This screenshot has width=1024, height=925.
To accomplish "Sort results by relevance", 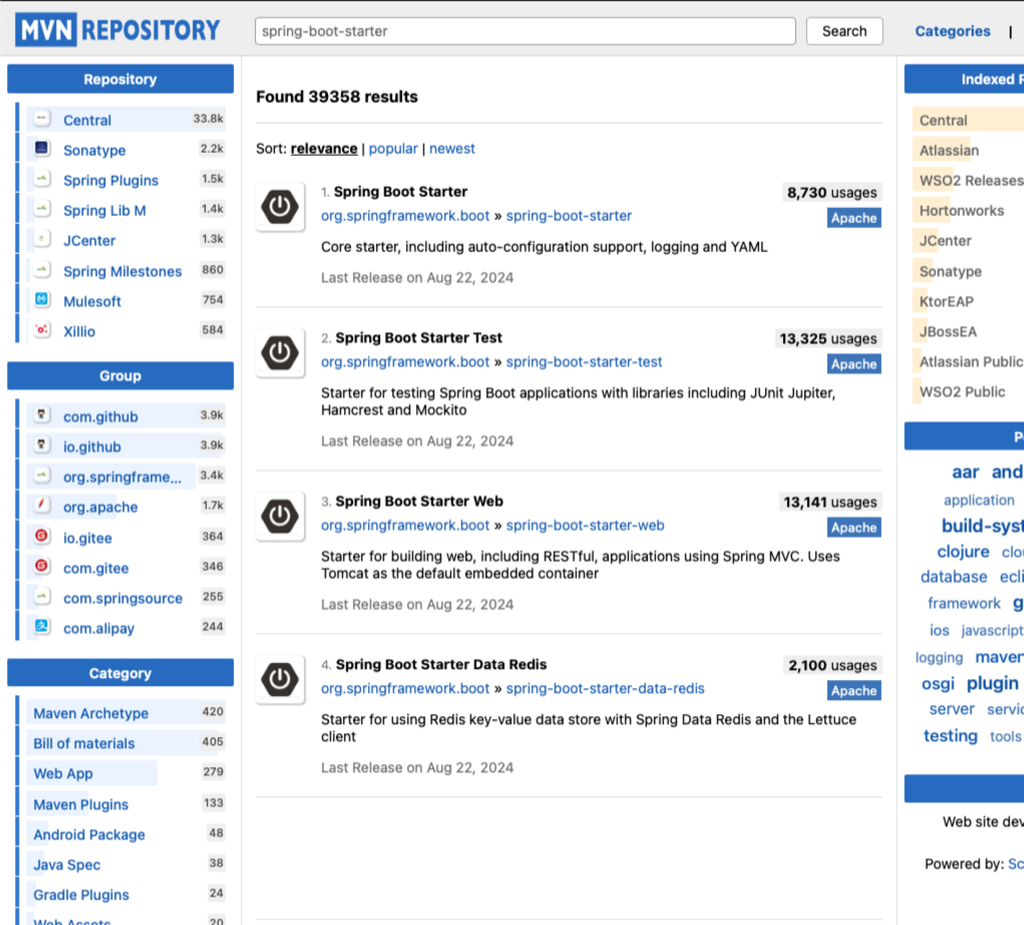I will coord(324,148).
